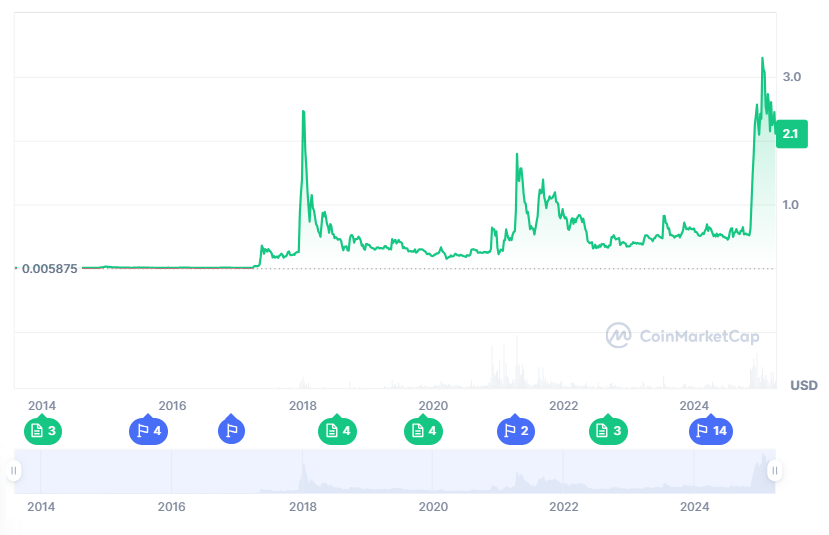Click the 2018 price spike peak
829x535 pixels.
[x=303, y=111]
